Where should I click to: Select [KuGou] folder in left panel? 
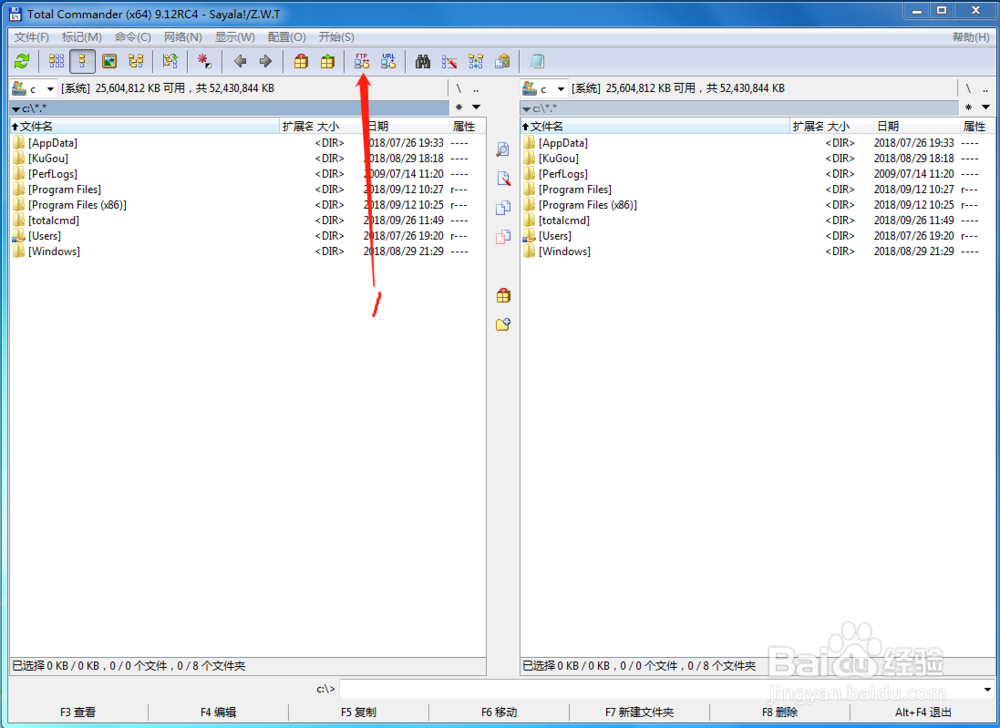coord(48,158)
